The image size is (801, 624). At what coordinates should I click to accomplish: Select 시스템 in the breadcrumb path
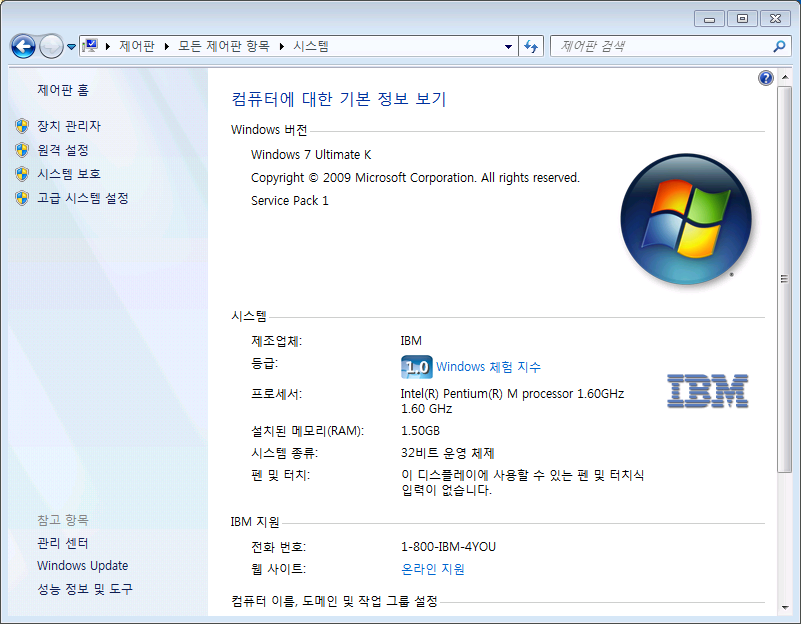pos(310,46)
